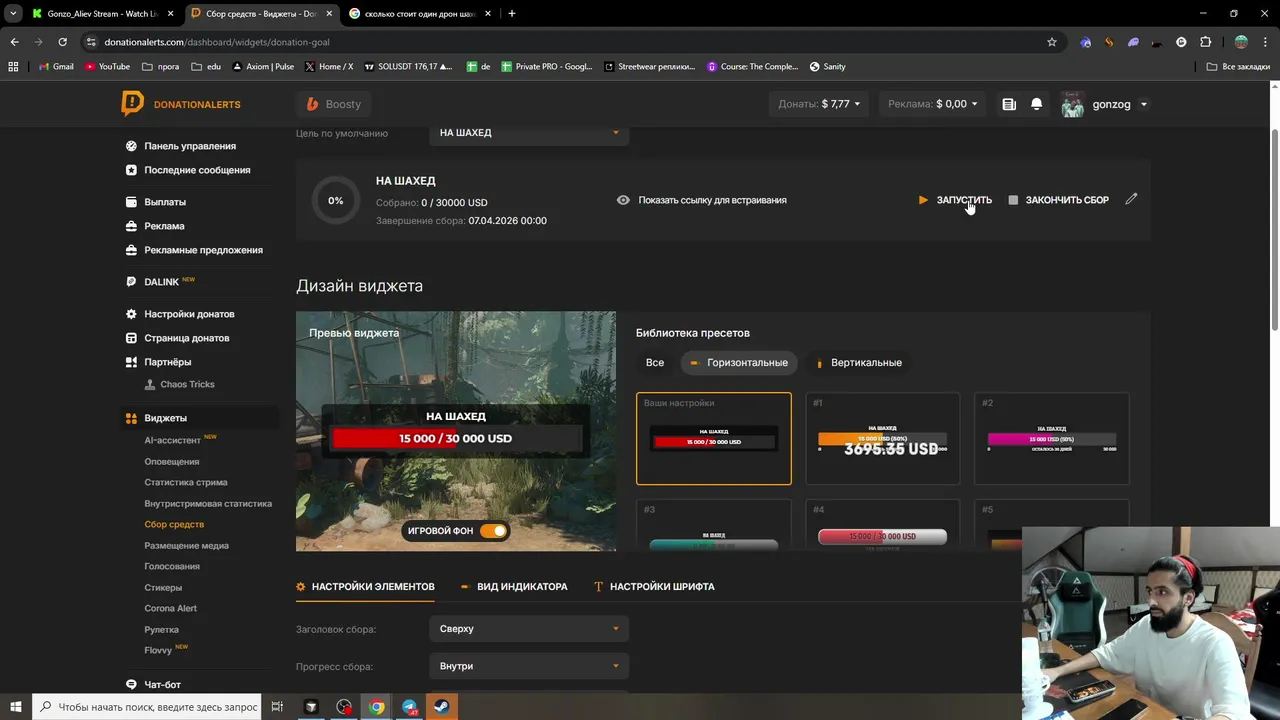Image resolution: width=1280 pixels, height=720 pixels.
Task: Switch to НАСТРОЙКИ ШРИФТА tab
Action: coord(654,586)
